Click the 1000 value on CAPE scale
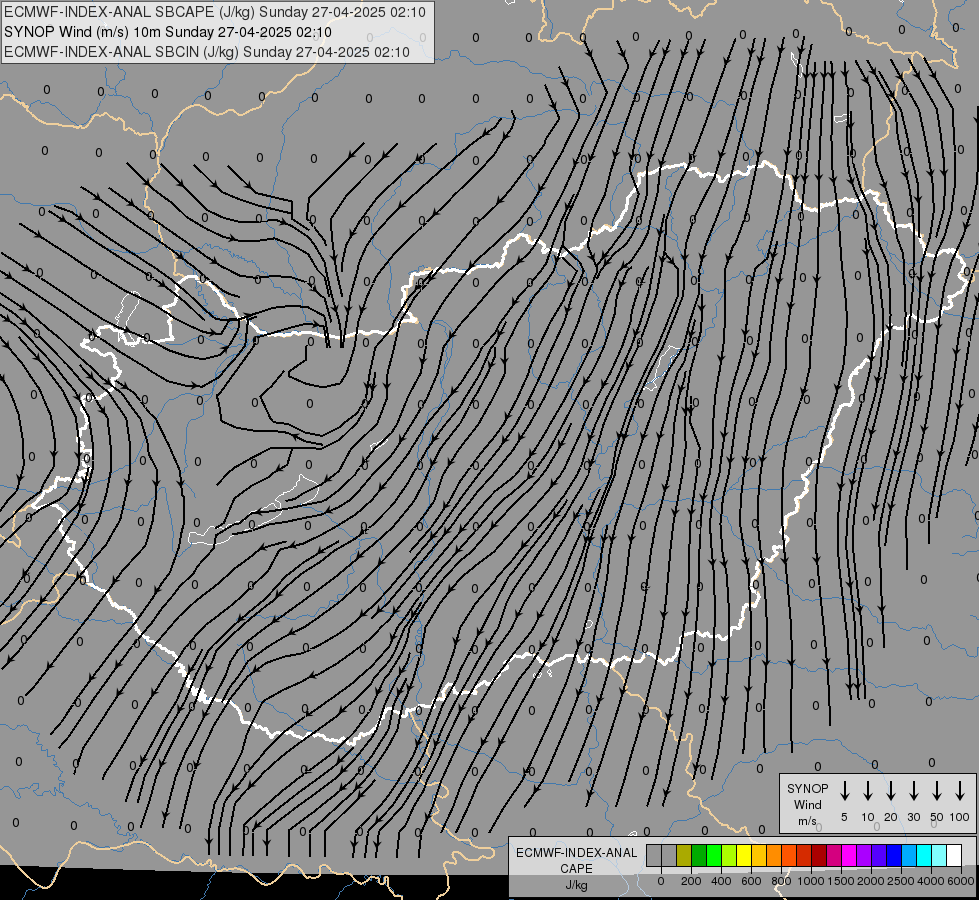This screenshot has height=900, width=979. pos(811,881)
